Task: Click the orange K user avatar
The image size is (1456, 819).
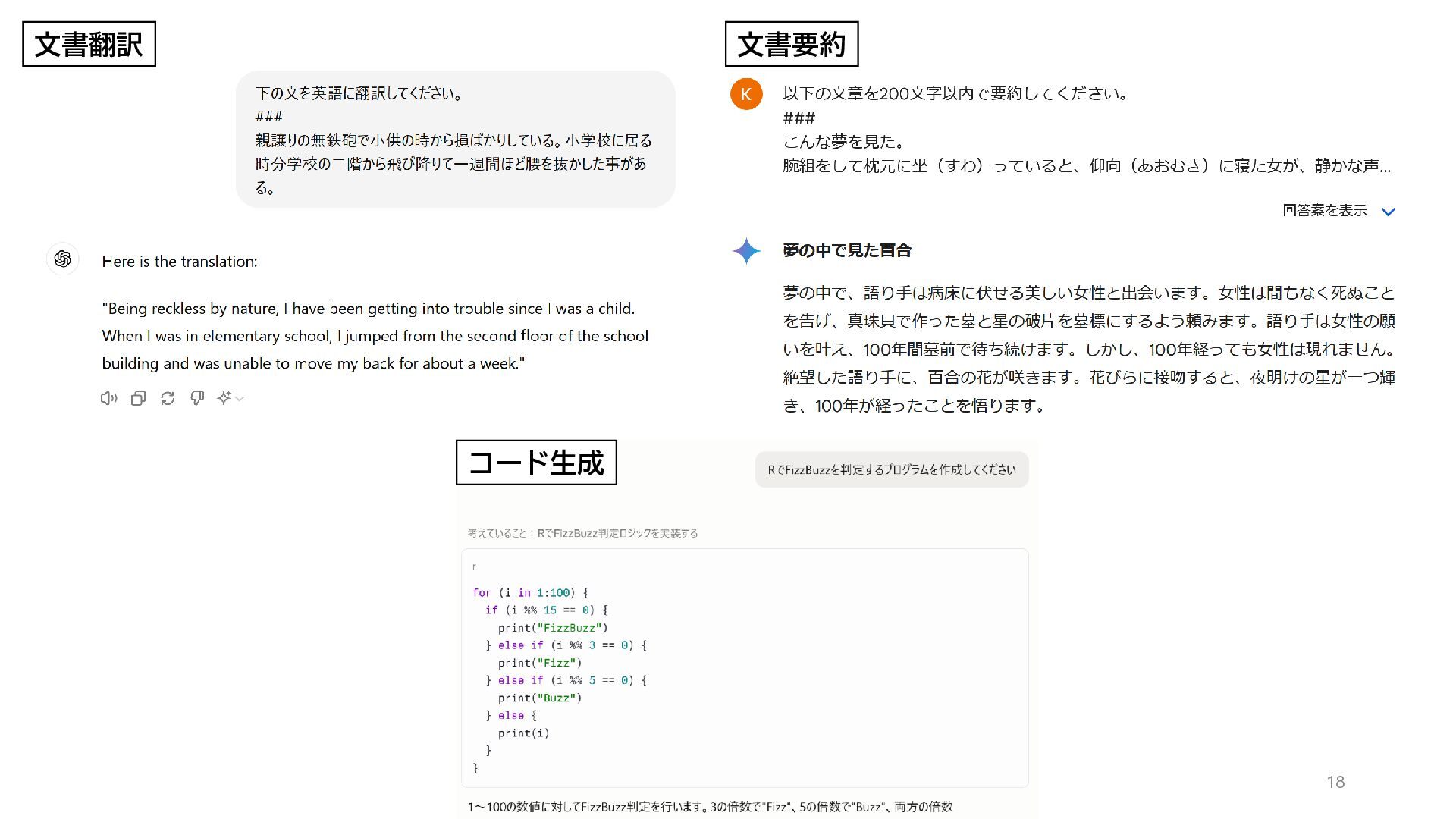Action: click(x=746, y=94)
